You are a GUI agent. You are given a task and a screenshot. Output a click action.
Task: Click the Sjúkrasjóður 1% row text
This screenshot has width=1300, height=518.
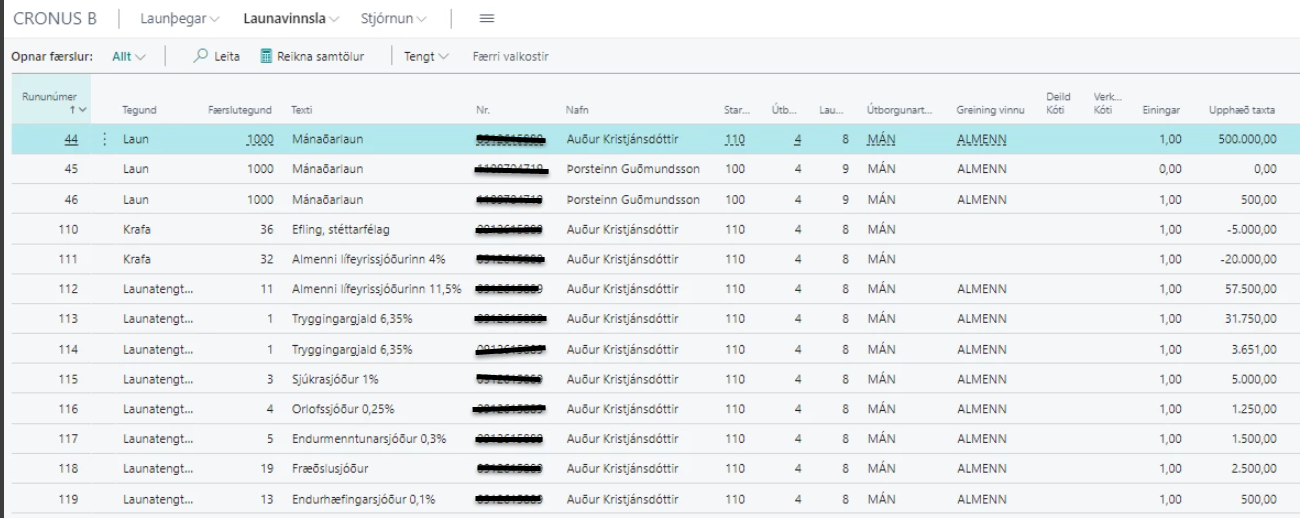point(335,380)
